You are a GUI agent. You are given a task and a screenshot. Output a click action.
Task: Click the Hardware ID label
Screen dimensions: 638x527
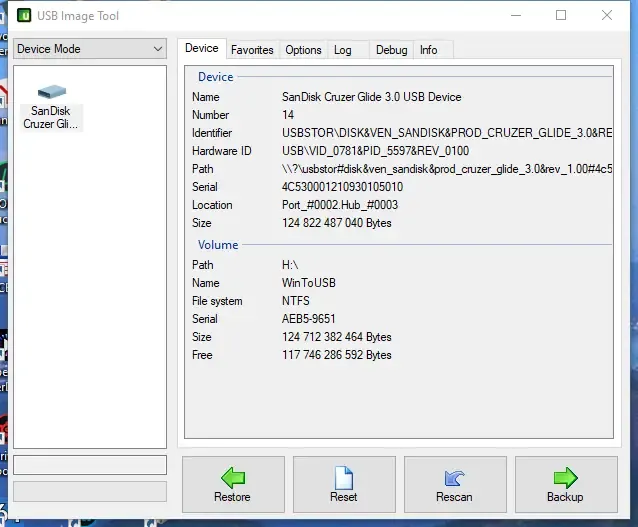pyautogui.click(x=222, y=151)
